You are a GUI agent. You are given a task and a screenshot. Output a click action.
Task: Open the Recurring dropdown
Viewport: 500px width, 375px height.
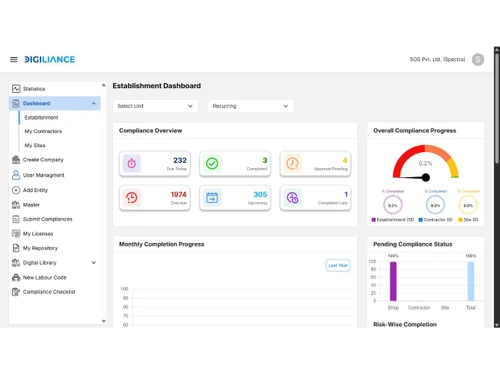coord(250,106)
